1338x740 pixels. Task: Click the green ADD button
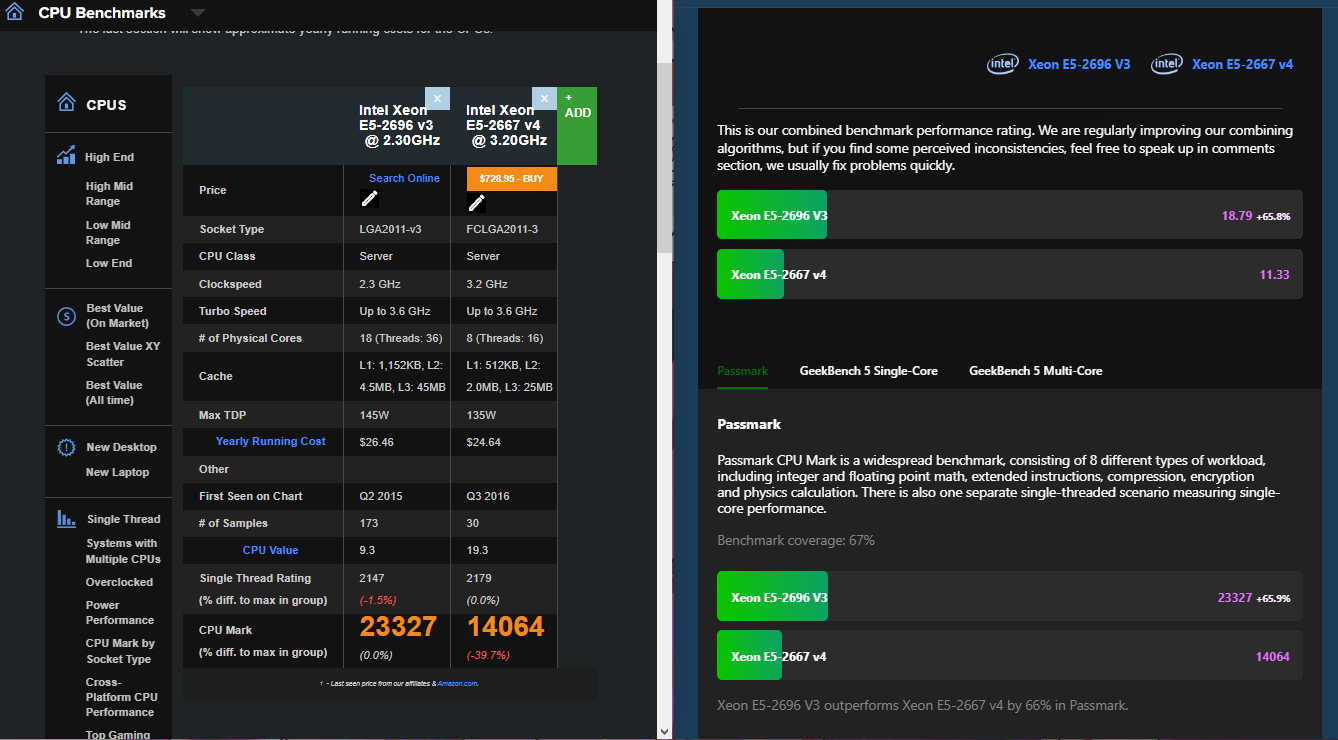[577, 125]
